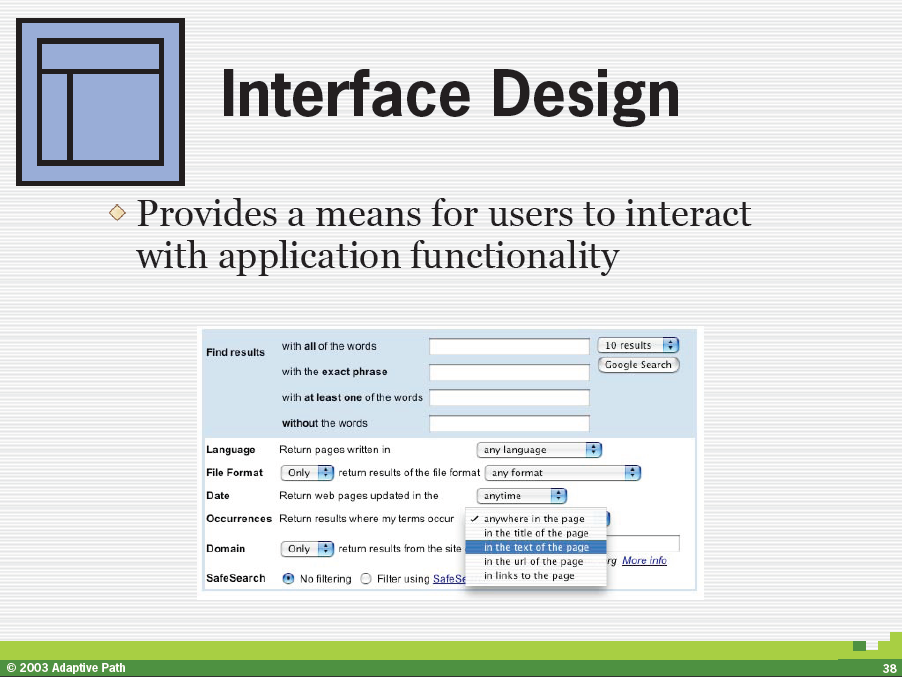
Task: Follow the More info link
Action: click(644, 560)
